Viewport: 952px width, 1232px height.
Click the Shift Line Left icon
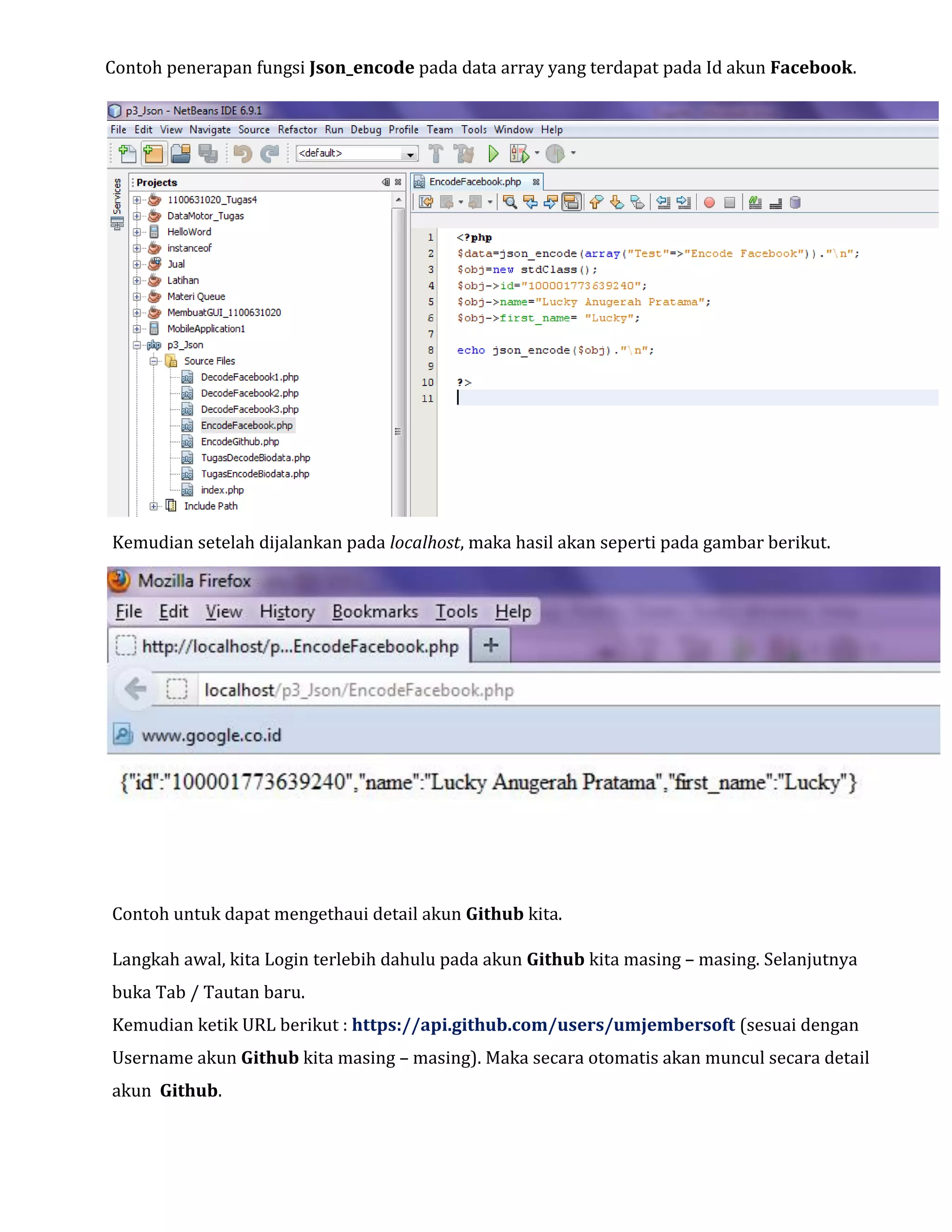coord(663,202)
